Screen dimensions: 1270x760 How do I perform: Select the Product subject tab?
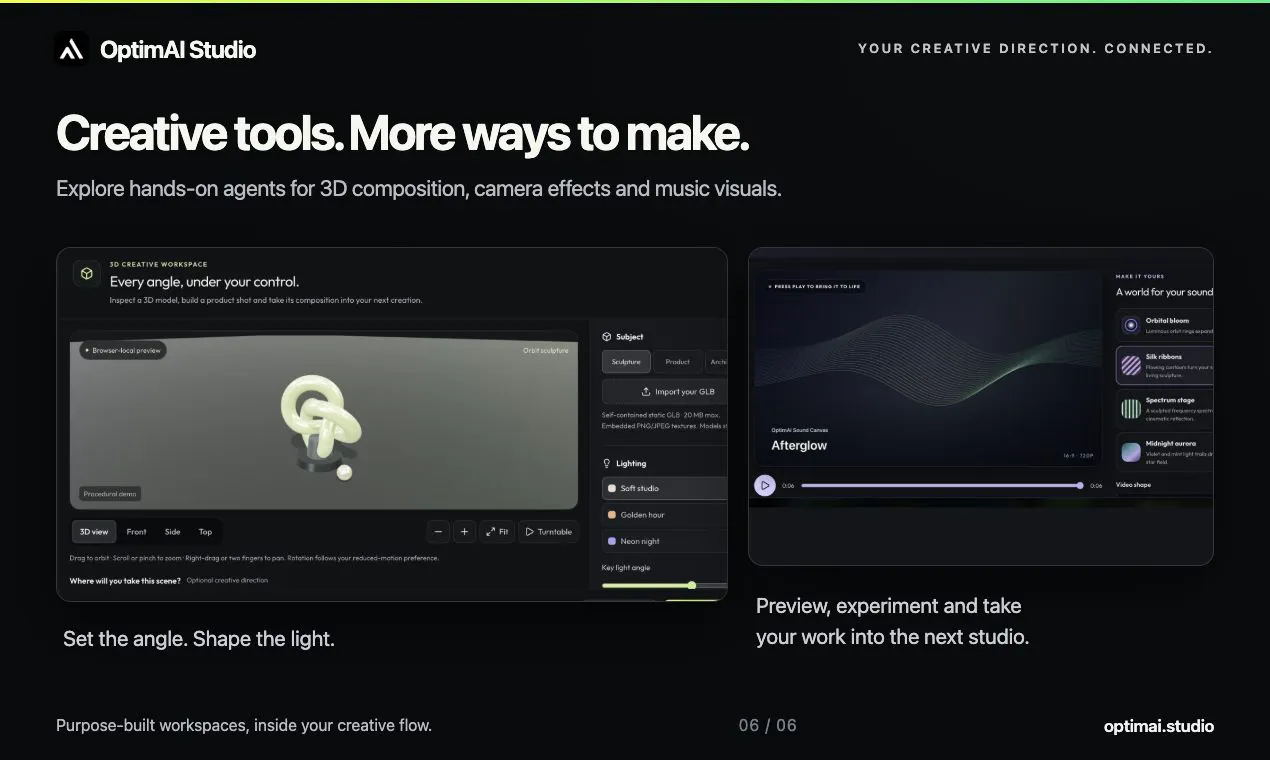click(678, 361)
